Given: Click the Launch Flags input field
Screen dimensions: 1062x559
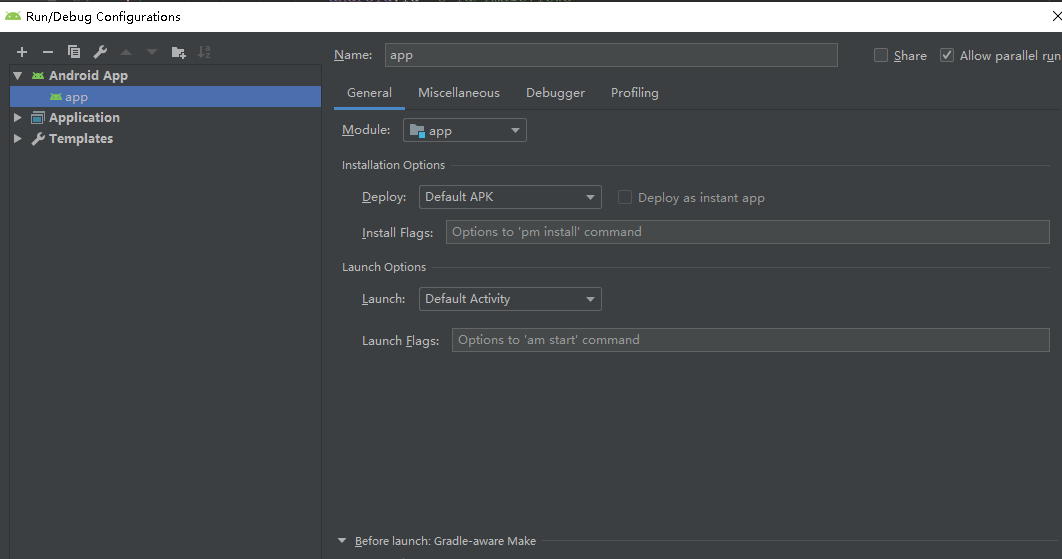Looking at the screenshot, I should 750,340.
